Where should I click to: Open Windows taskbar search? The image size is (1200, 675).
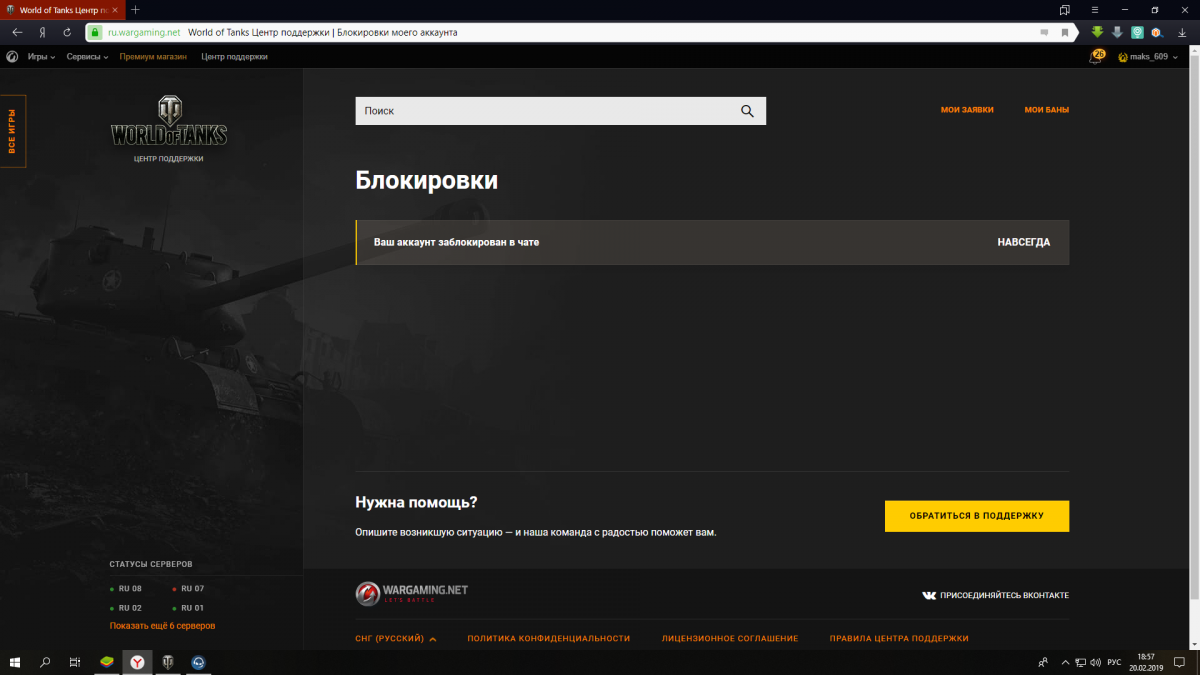click(45, 662)
